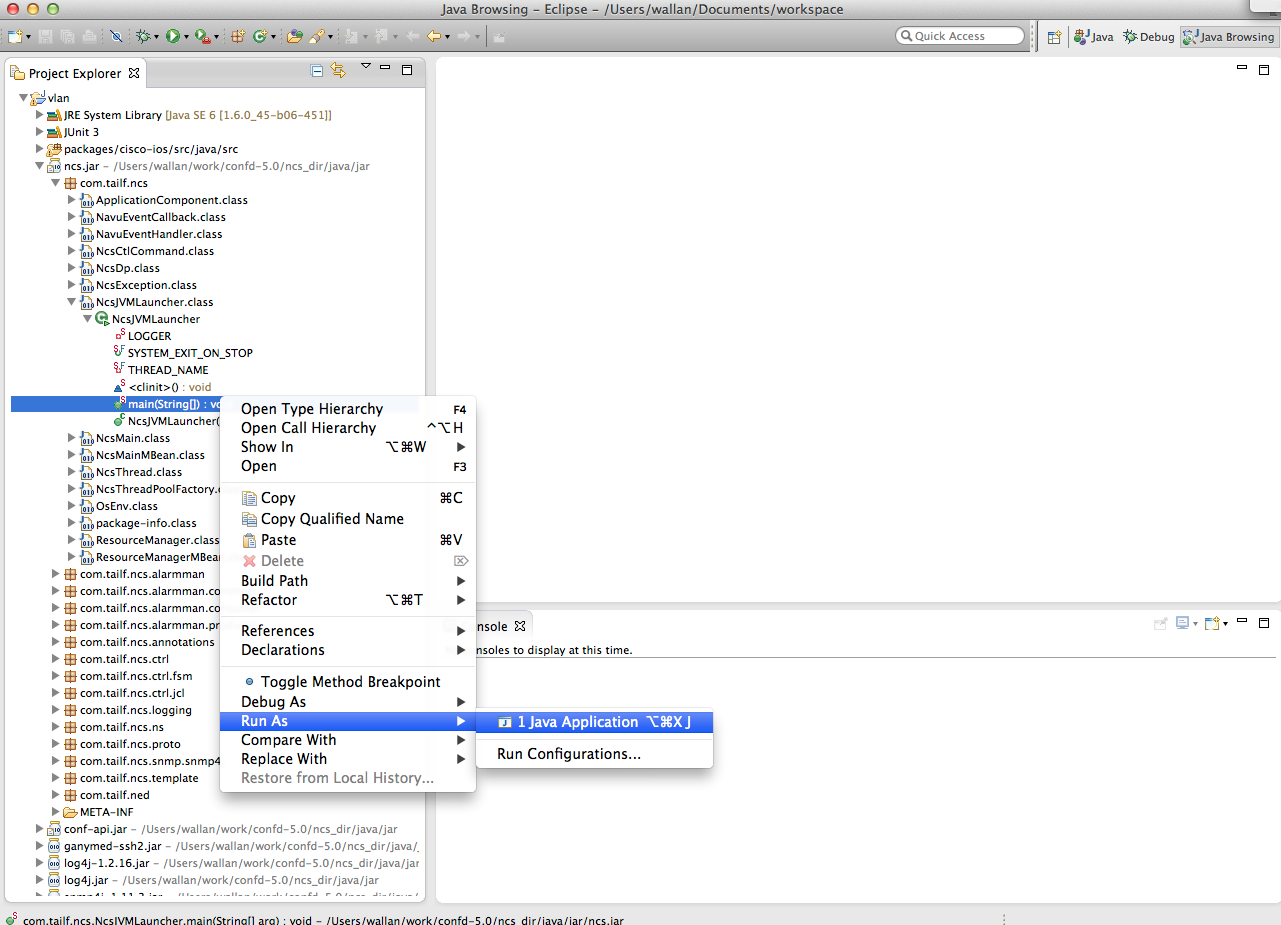Expand the conf-api.jar tree node
Viewport: 1281px width, 925px height.
pyautogui.click(x=40, y=829)
